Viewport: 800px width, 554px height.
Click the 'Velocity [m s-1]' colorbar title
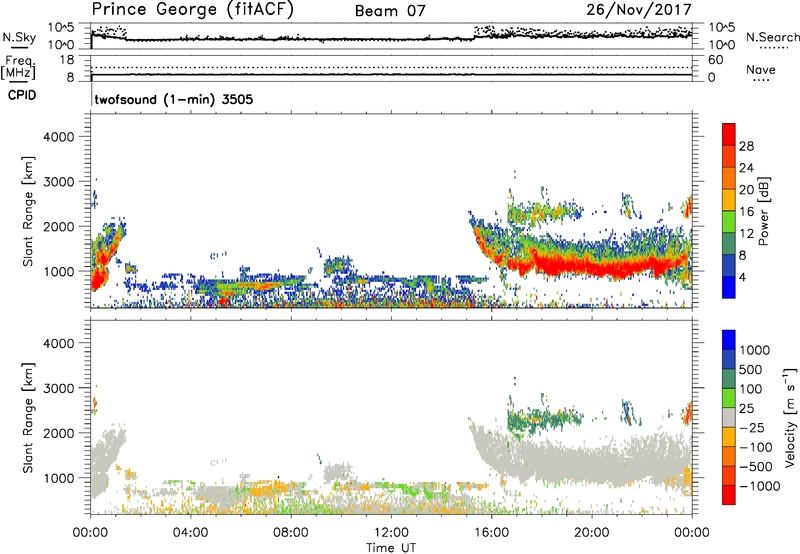(790, 417)
